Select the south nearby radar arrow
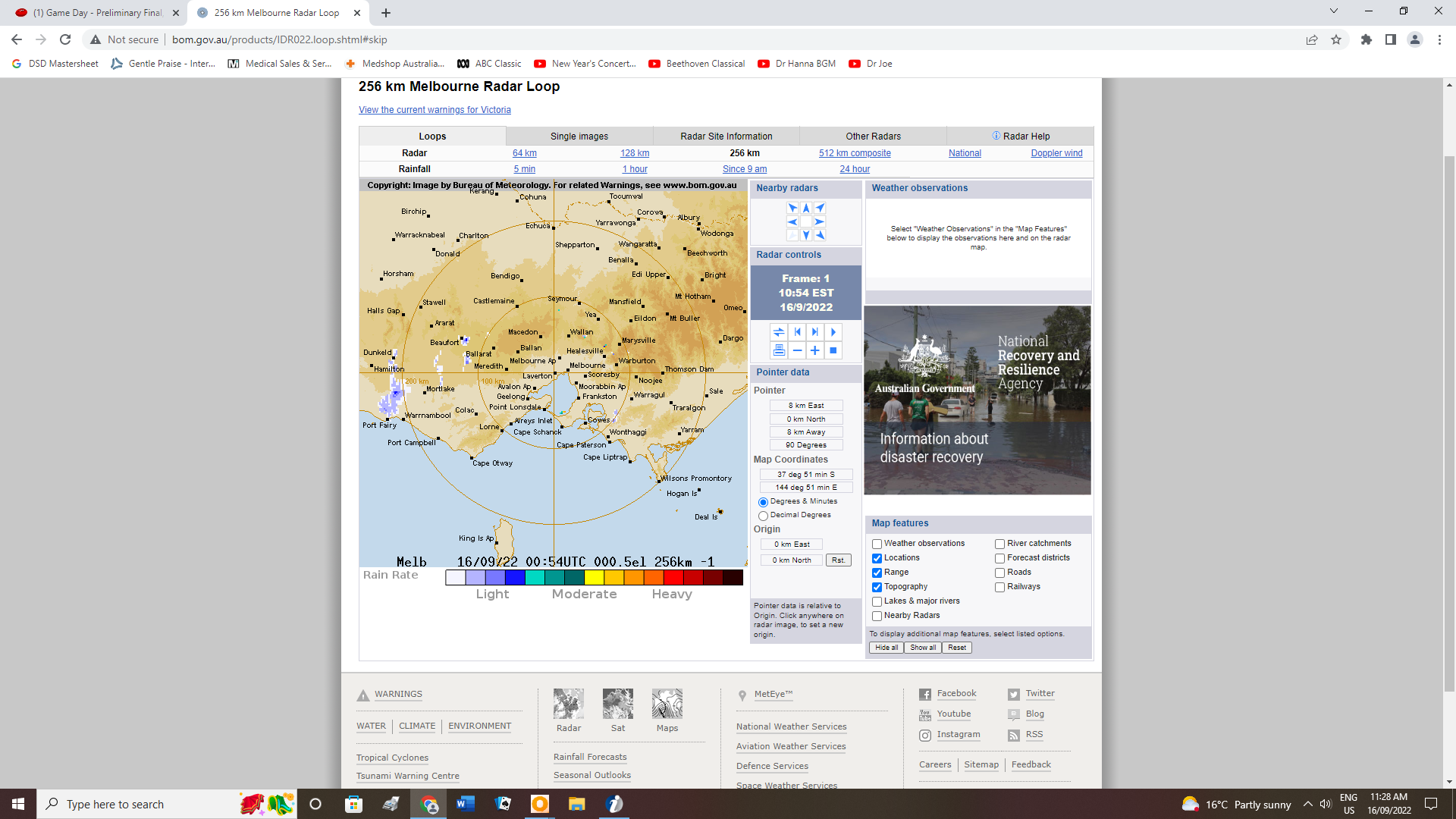The width and height of the screenshot is (1456, 819). click(806, 235)
